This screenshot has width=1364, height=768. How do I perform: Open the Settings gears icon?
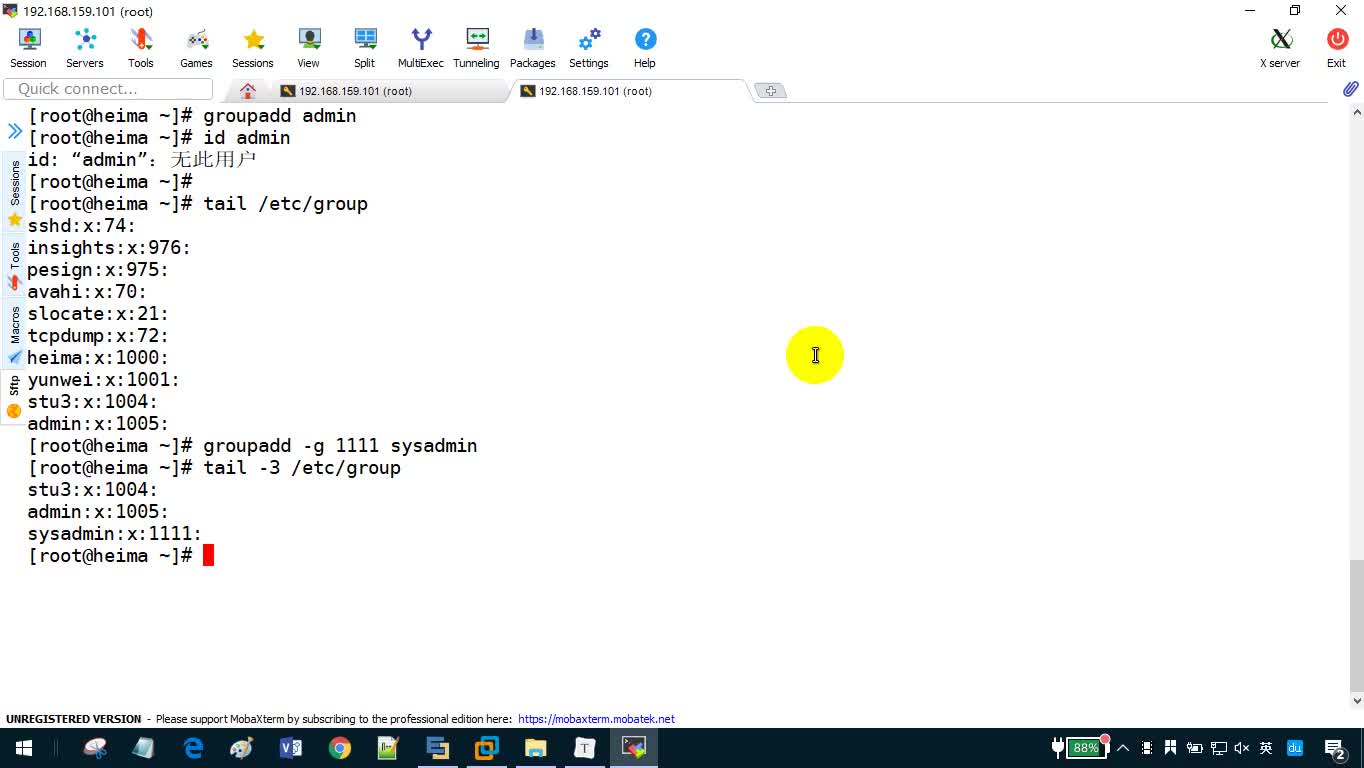point(589,48)
